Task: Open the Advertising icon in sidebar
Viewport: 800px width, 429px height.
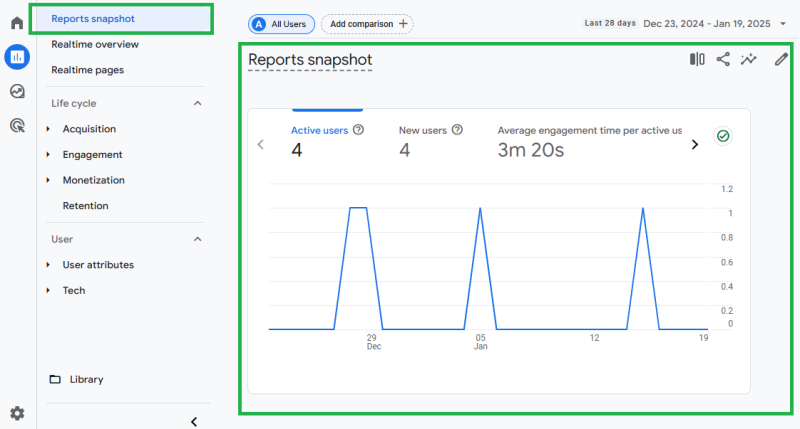Action: pyautogui.click(x=17, y=125)
